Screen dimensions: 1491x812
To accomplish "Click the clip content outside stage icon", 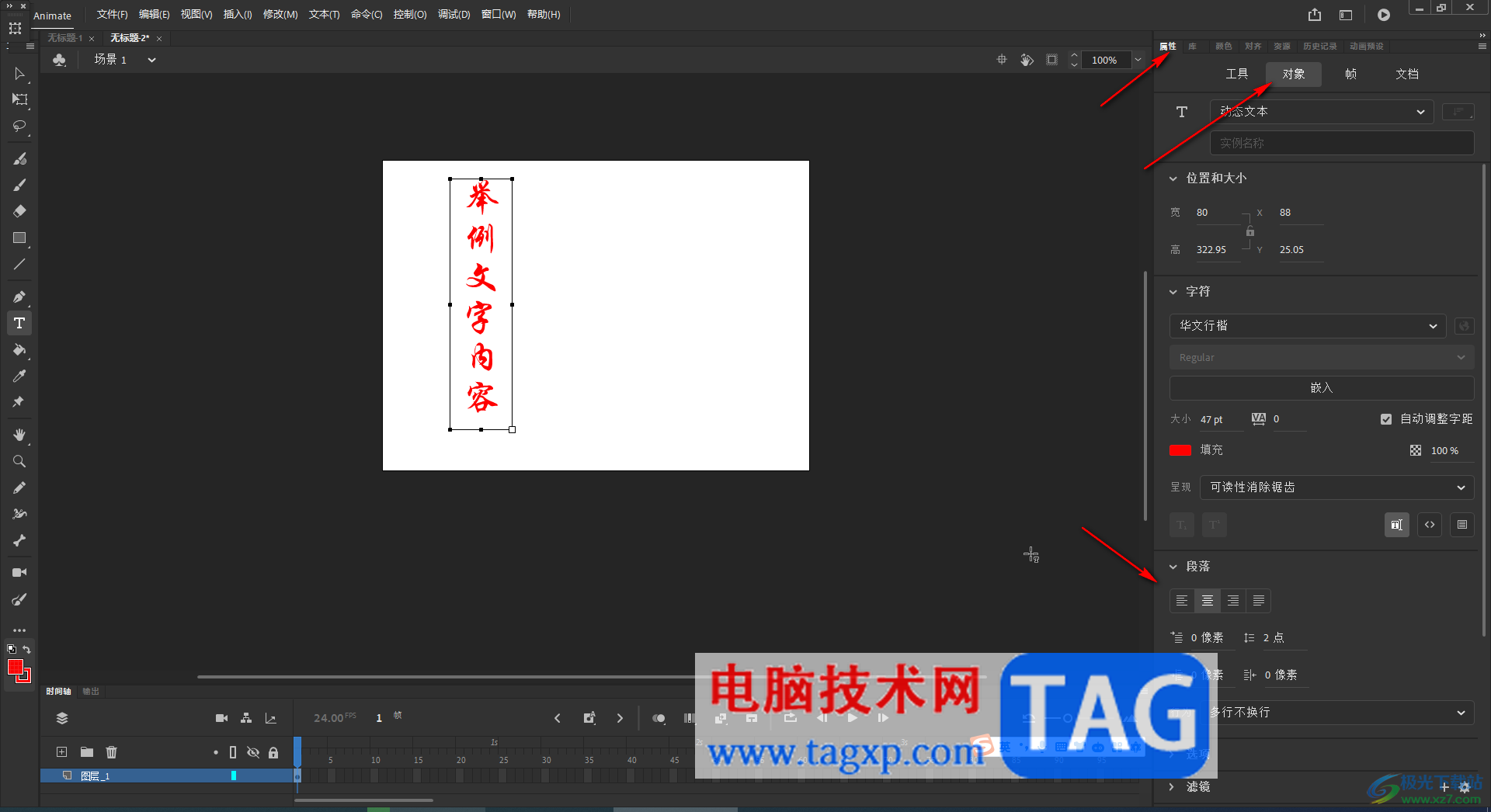I will pyautogui.click(x=1051, y=60).
